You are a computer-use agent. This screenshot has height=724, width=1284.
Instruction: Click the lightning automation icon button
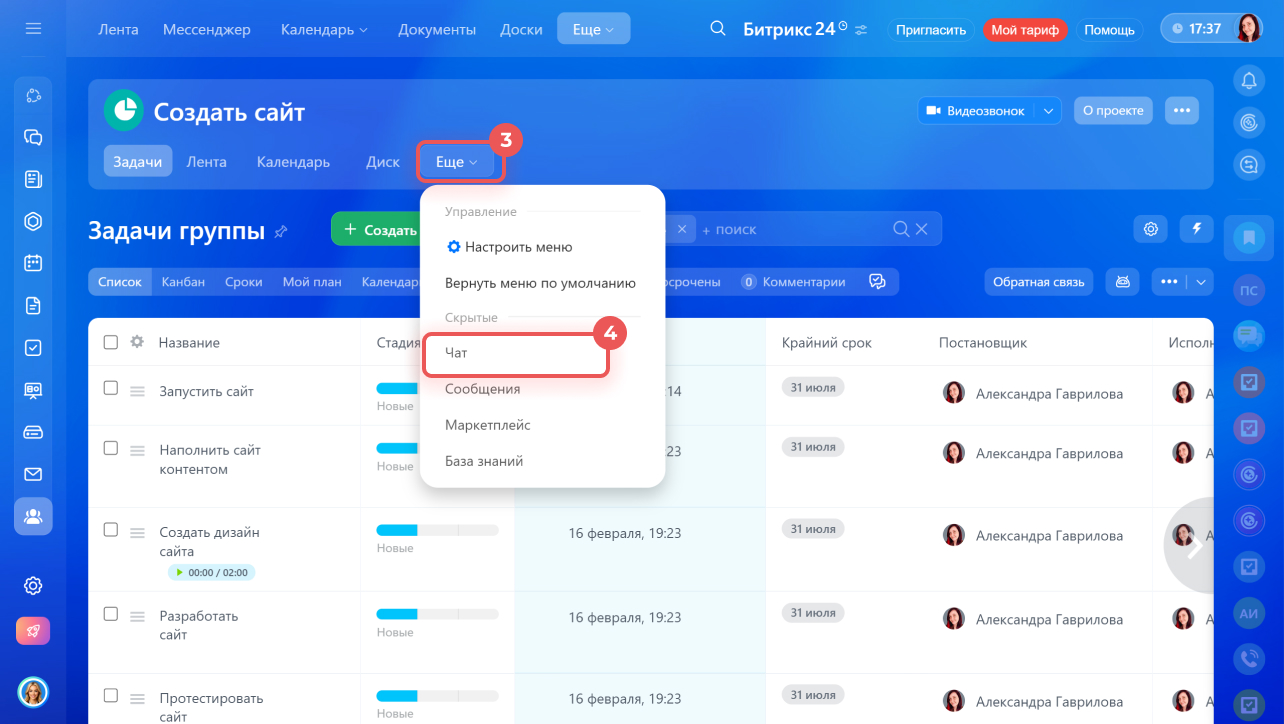[1197, 229]
